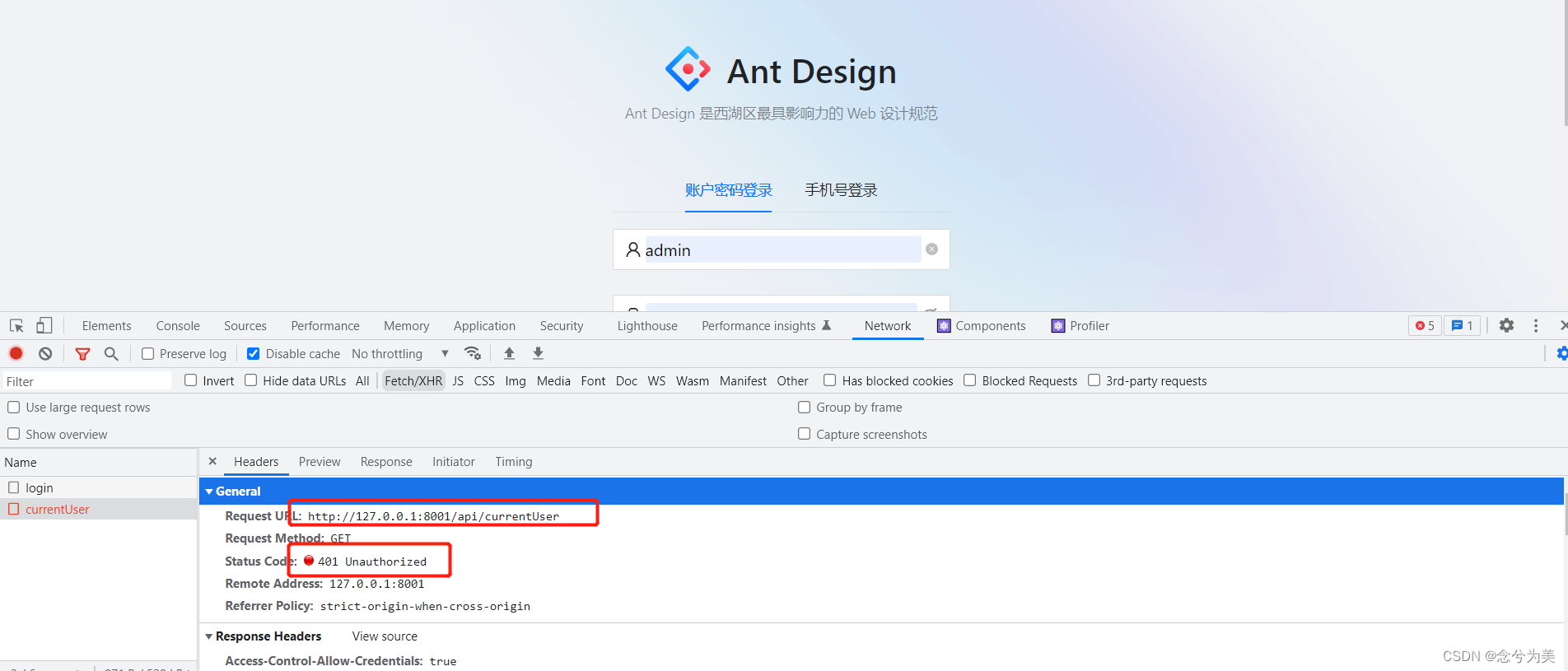Viewport: 1568px width, 671px height.
Task: Open network settings blue gear icon
Action: (x=1561, y=353)
